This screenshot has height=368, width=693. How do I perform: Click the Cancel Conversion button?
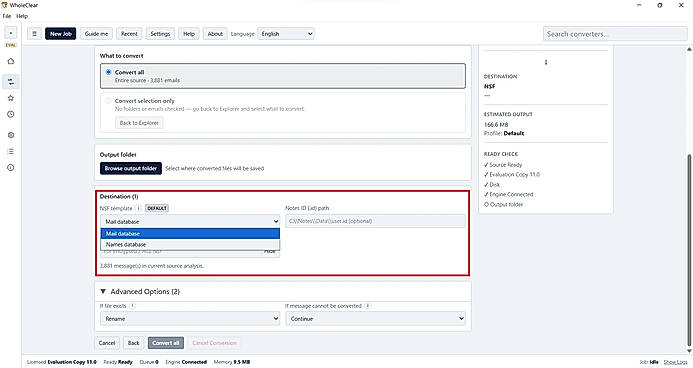tap(214, 343)
